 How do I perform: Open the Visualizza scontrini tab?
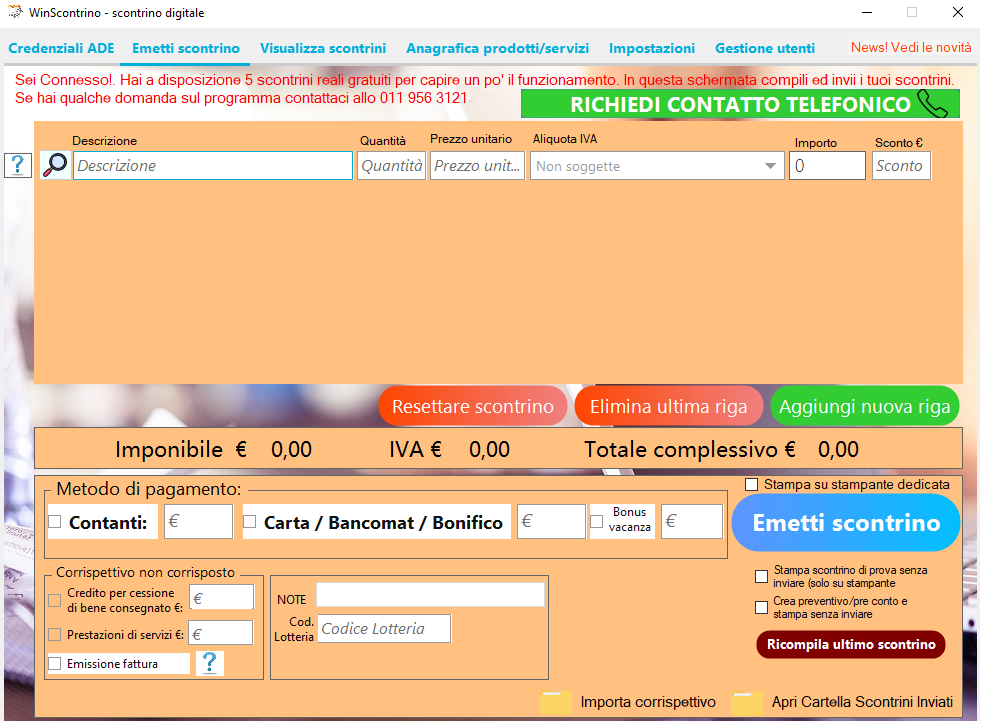point(323,48)
